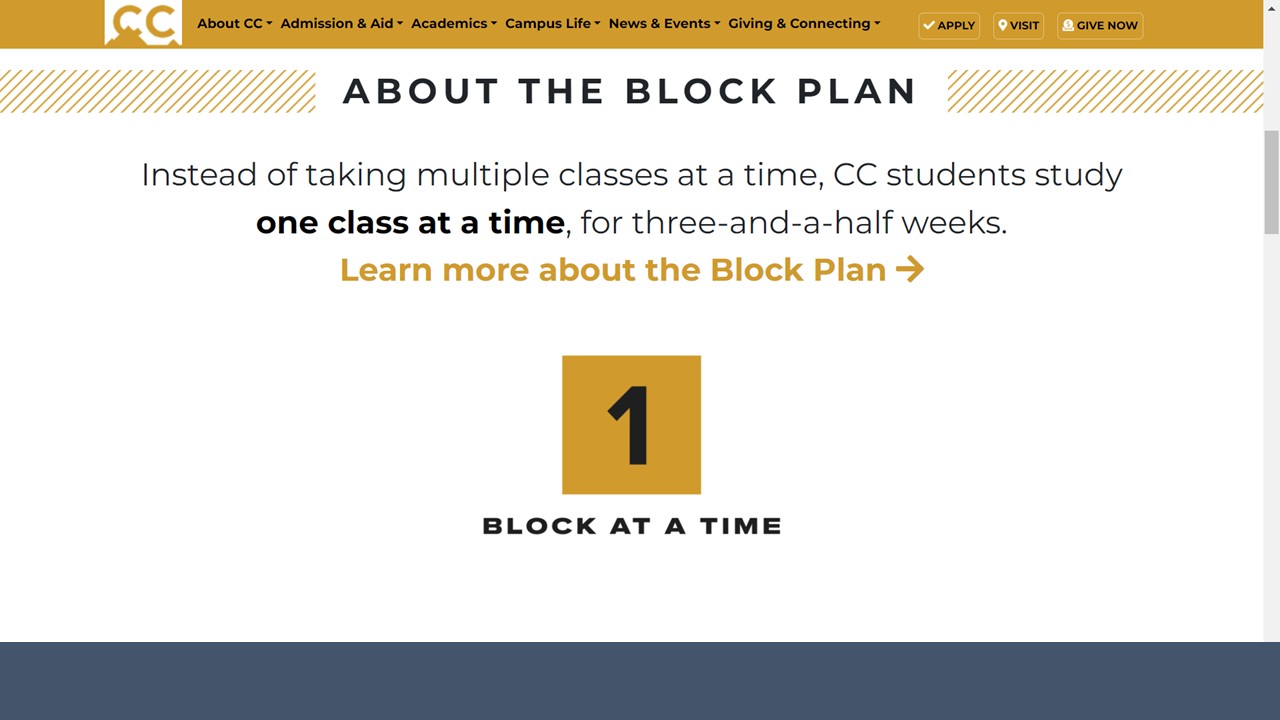The width and height of the screenshot is (1280, 720).
Task: Click the APPLY button
Action: (x=949, y=25)
